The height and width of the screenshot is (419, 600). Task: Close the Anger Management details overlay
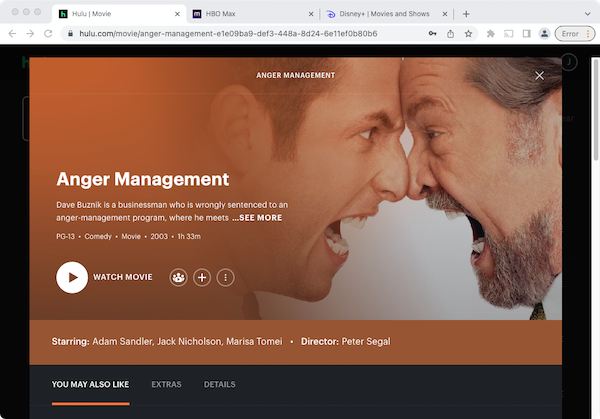pyautogui.click(x=540, y=76)
